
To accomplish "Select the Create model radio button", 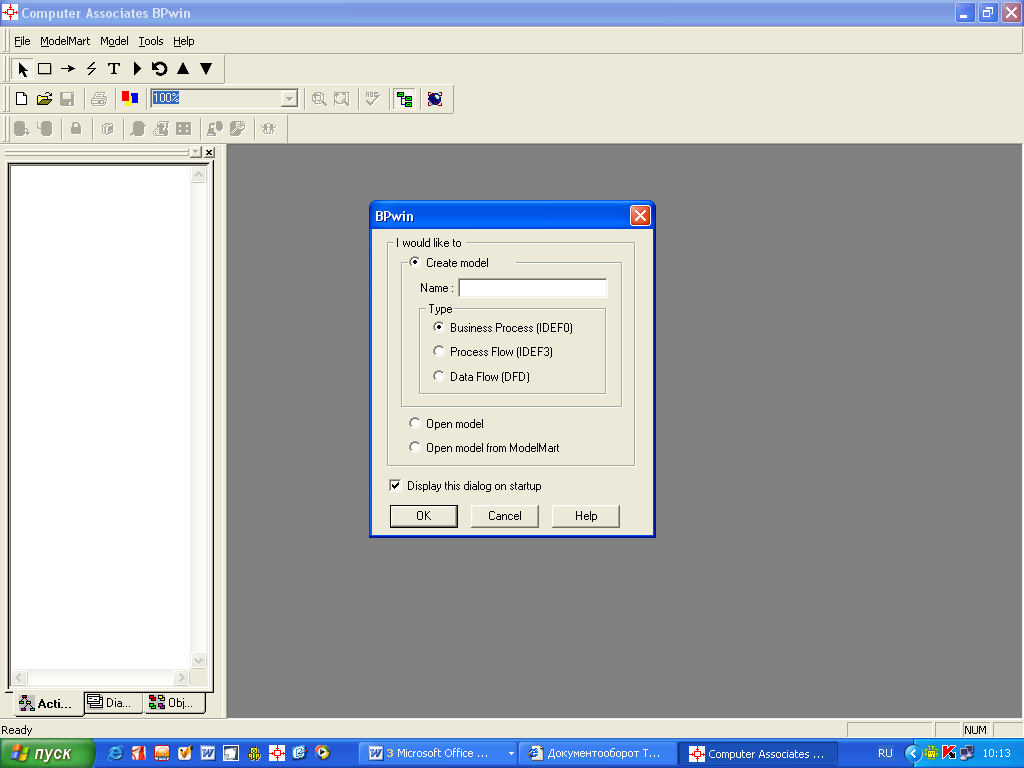I will (x=414, y=263).
